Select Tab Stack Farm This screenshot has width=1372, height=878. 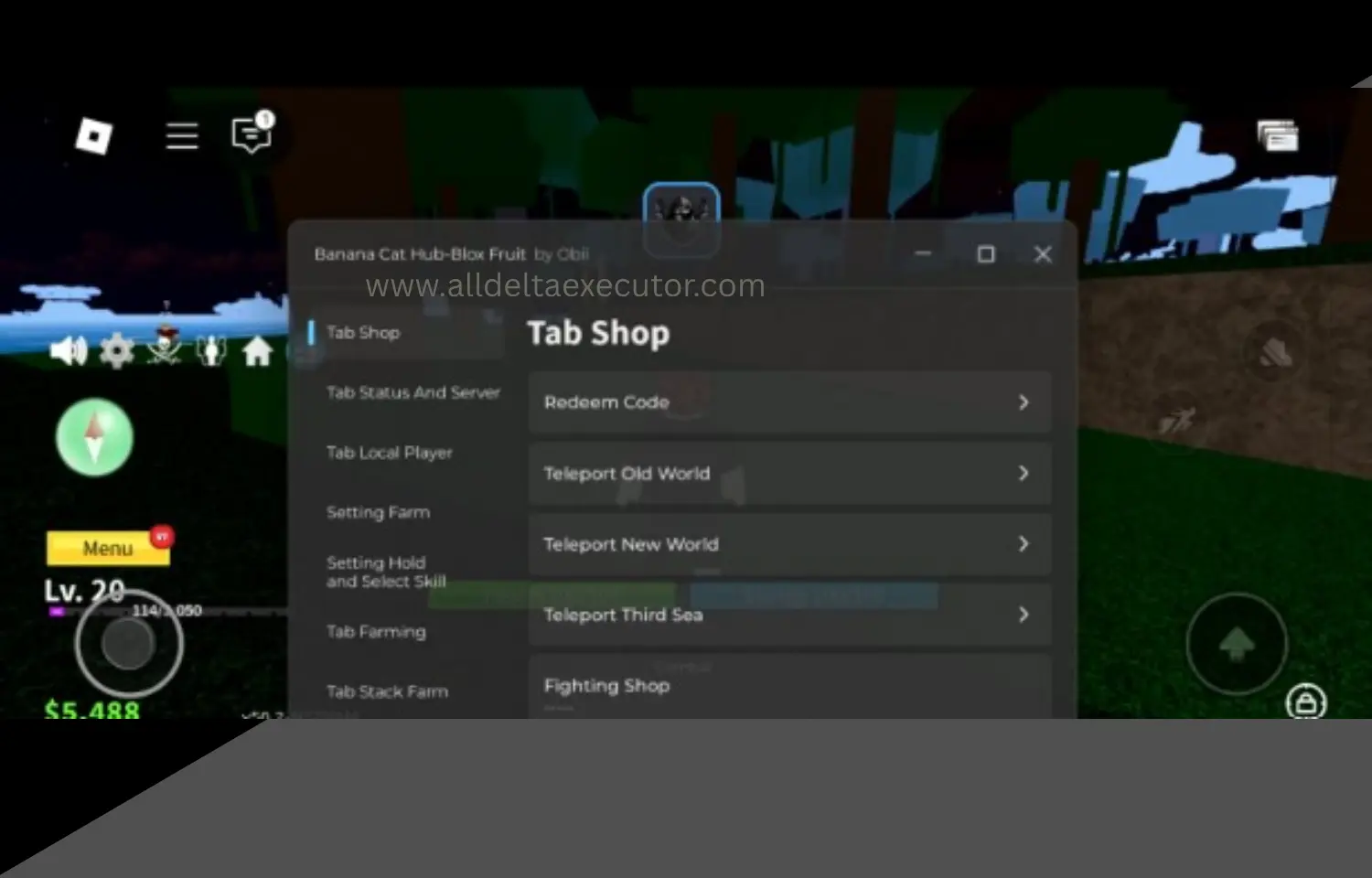tap(387, 691)
